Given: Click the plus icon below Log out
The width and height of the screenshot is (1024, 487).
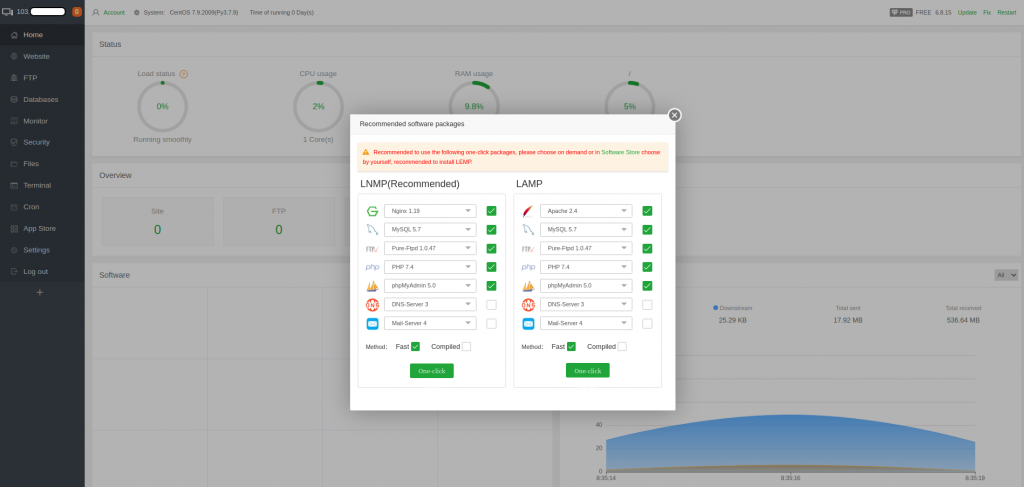Looking at the screenshot, I should (x=40, y=292).
